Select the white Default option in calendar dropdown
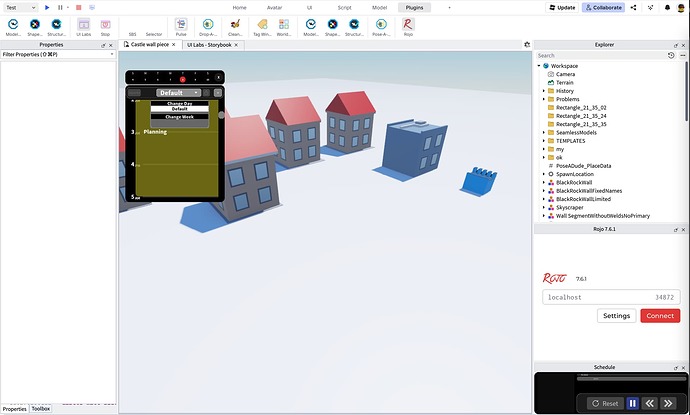This screenshot has width=690, height=415. coord(180,109)
